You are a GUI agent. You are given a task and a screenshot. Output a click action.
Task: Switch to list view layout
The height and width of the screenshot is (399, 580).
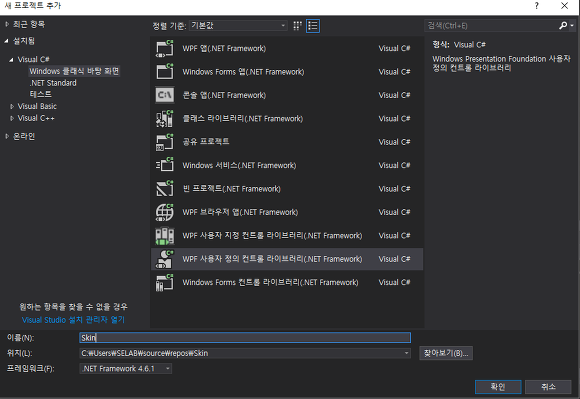pos(313,26)
